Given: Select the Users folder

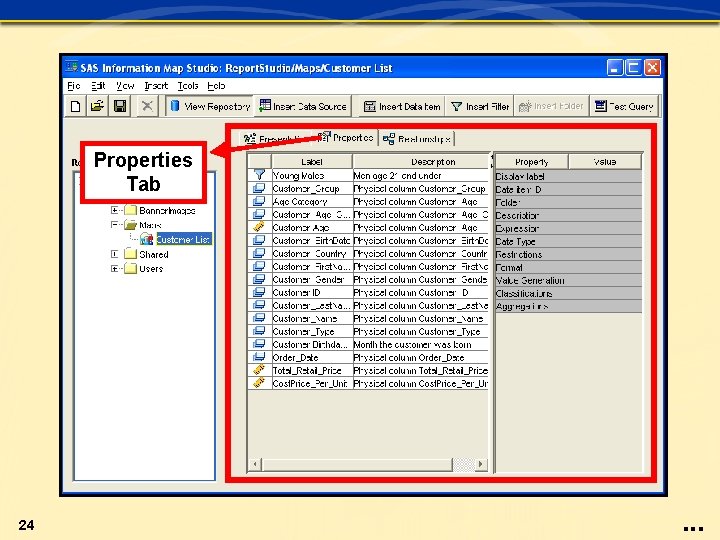Looking at the screenshot, I should click(151, 269).
